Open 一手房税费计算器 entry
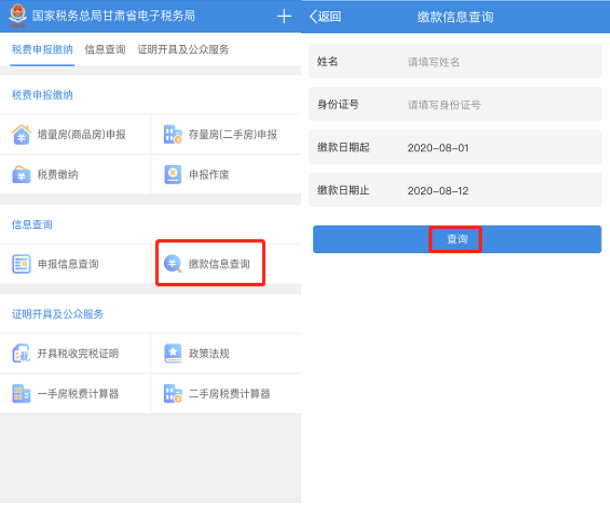 click(x=75, y=394)
